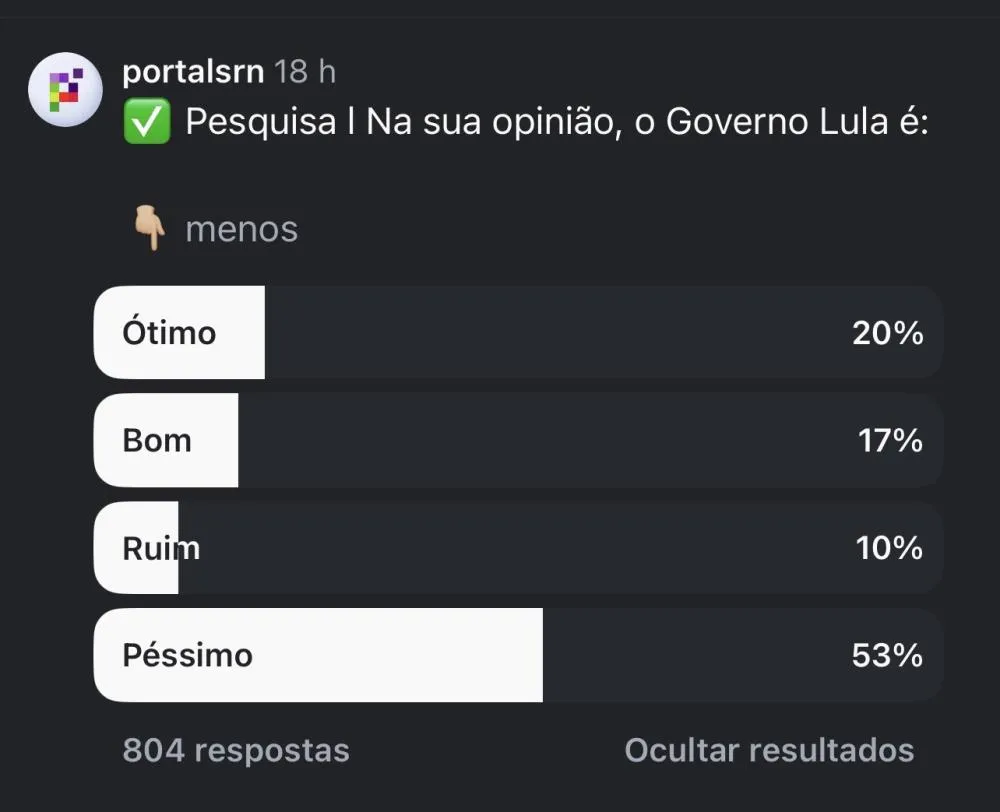Viewport: 1000px width, 812px height.
Task: Click the pointing-down hand emoji
Action: (151, 228)
